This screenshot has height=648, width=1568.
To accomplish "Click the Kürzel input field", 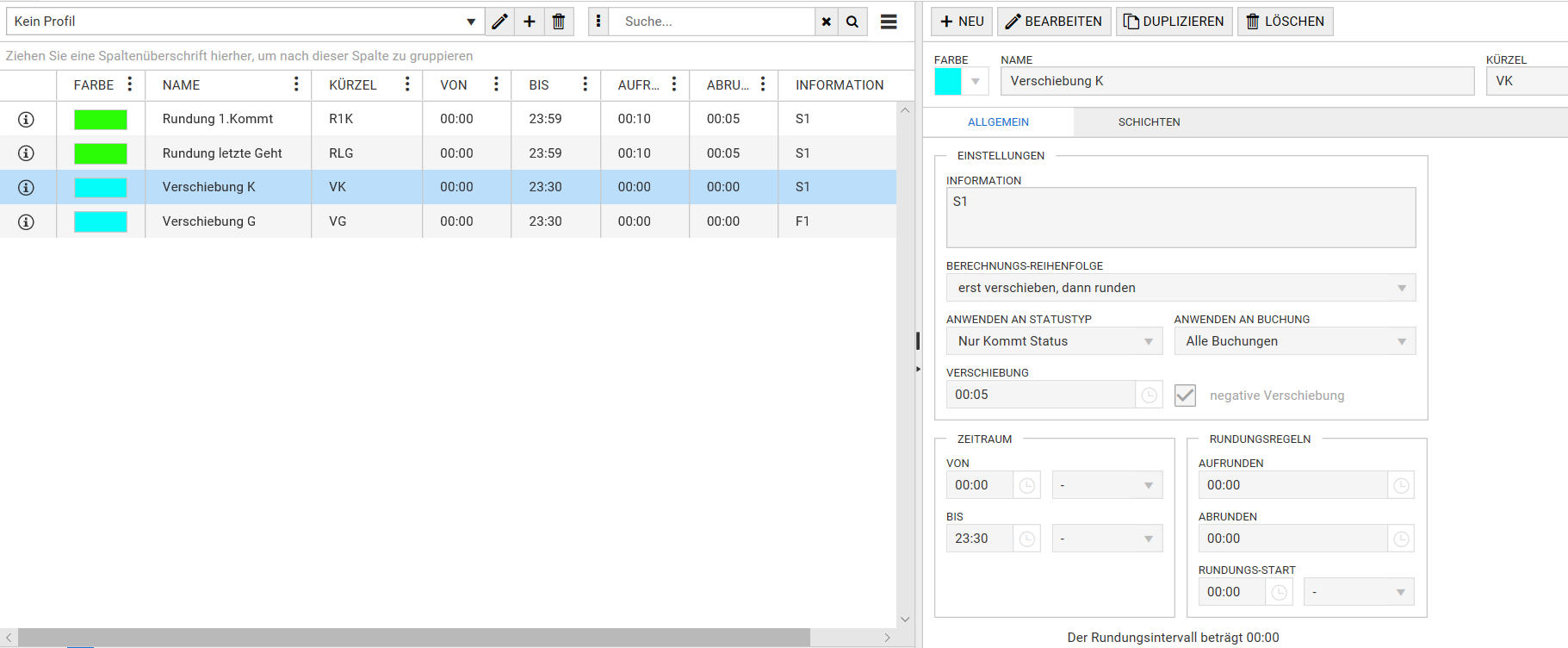I will pyautogui.click(x=1528, y=81).
